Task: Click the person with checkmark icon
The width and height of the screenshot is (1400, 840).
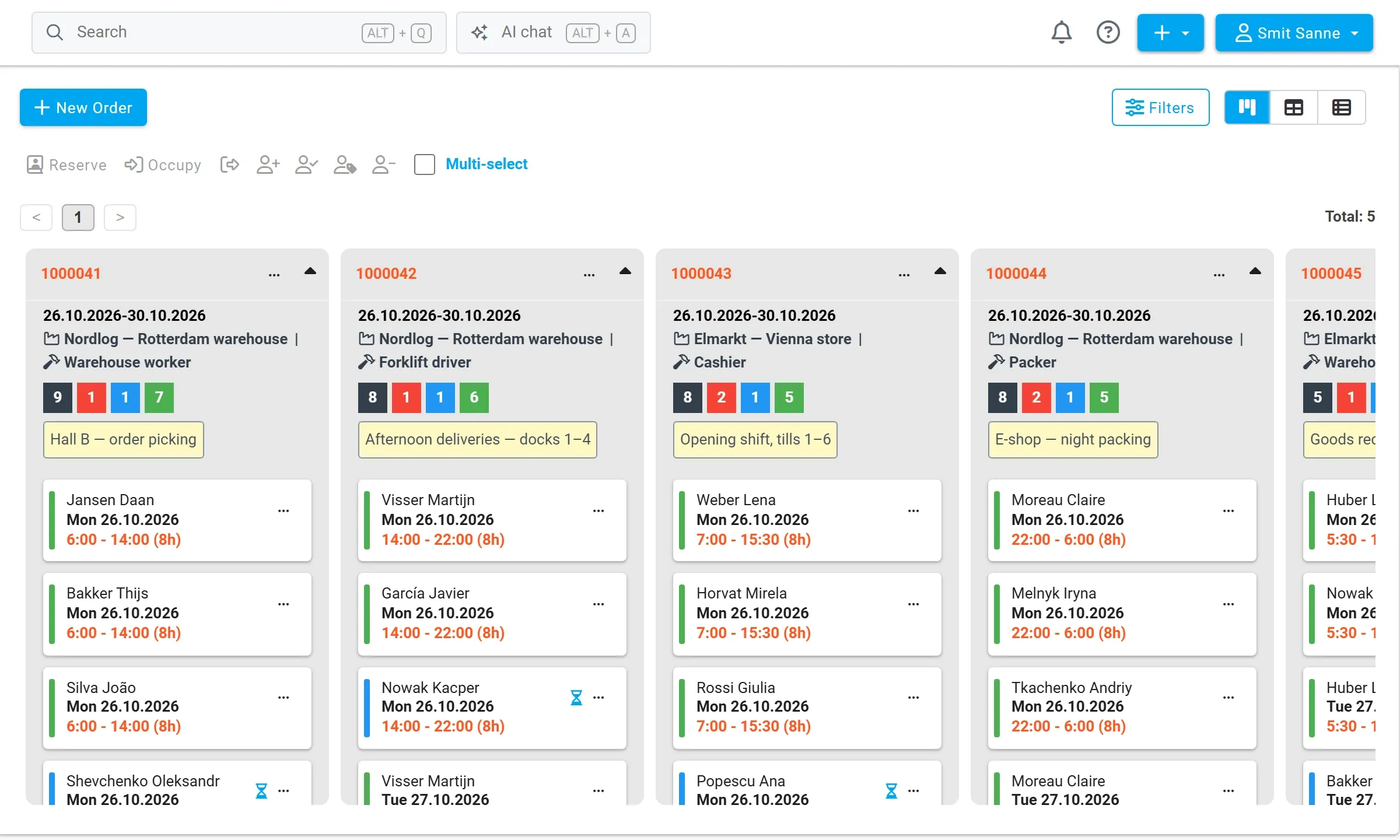Action: [x=306, y=165]
